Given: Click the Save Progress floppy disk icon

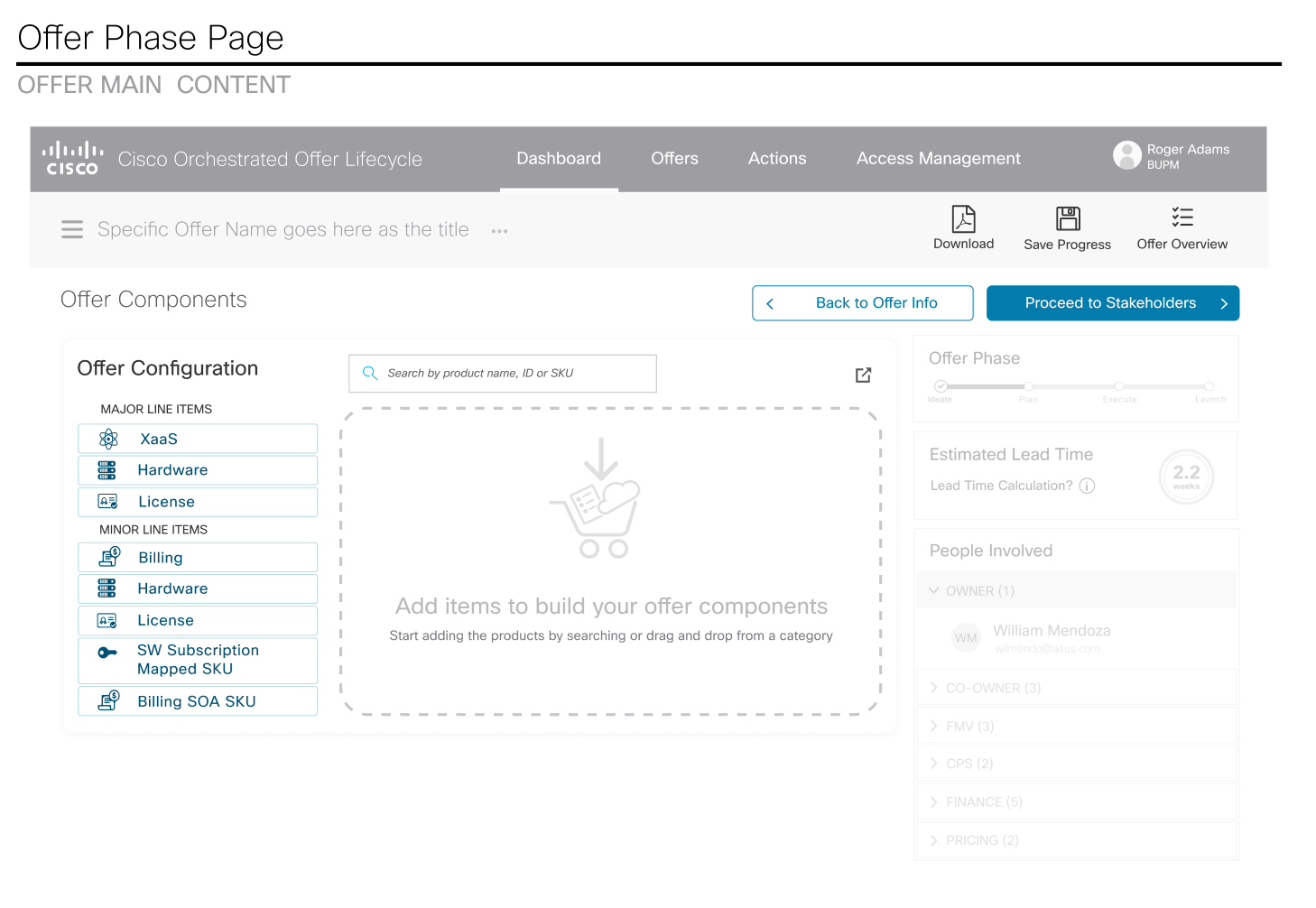Looking at the screenshot, I should (1068, 219).
